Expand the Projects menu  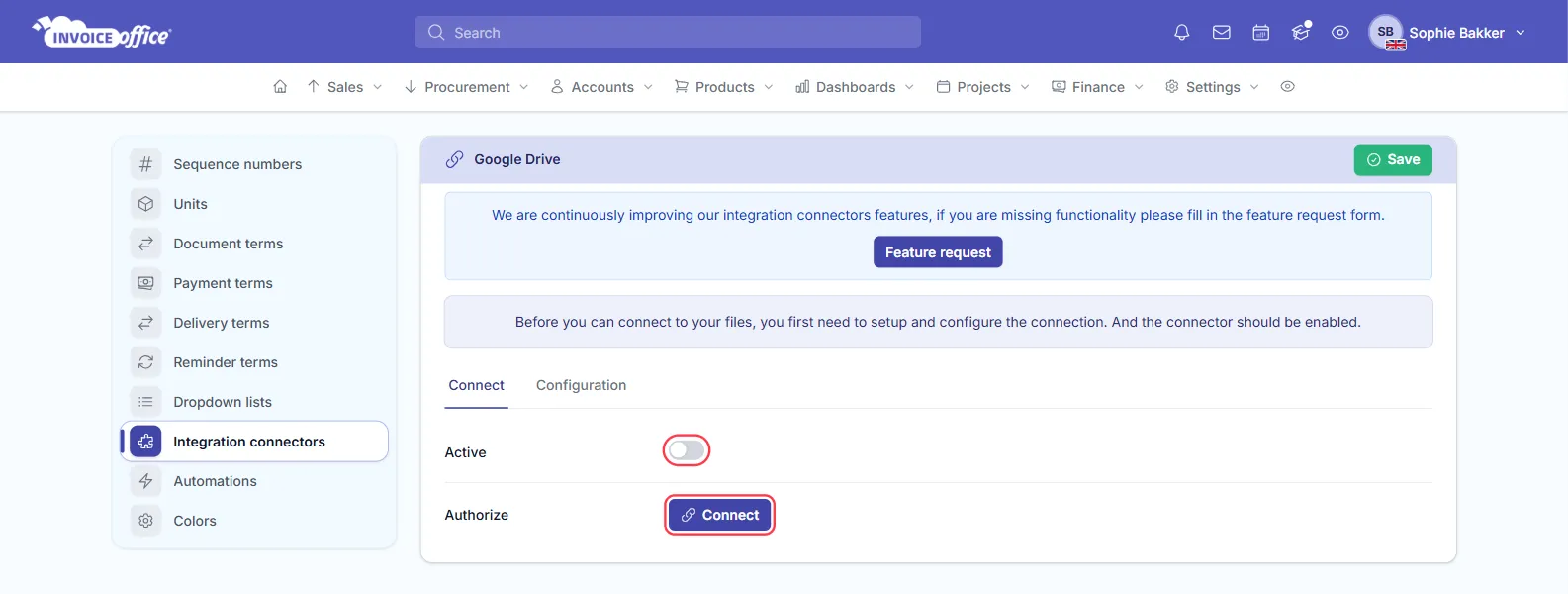(983, 87)
